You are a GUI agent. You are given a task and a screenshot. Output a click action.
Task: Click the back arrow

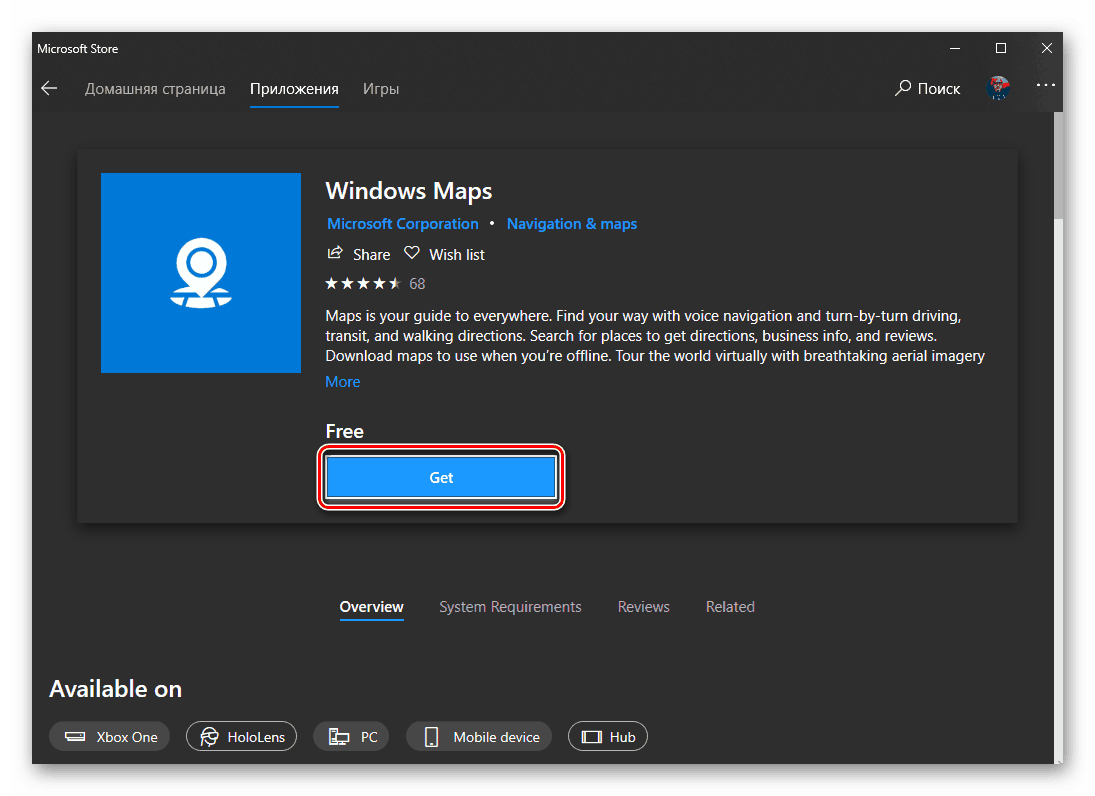(x=49, y=88)
